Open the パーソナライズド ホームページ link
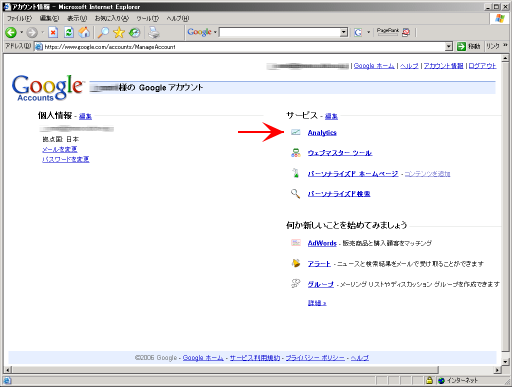 coord(353,174)
